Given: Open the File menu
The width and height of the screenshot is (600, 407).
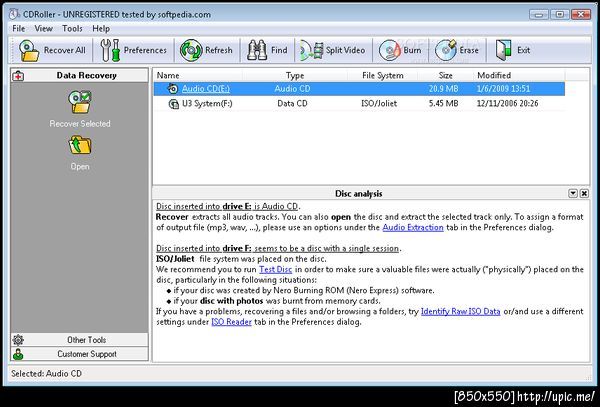Looking at the screenshot, I should pyautogui.click(x=18, y=29).
